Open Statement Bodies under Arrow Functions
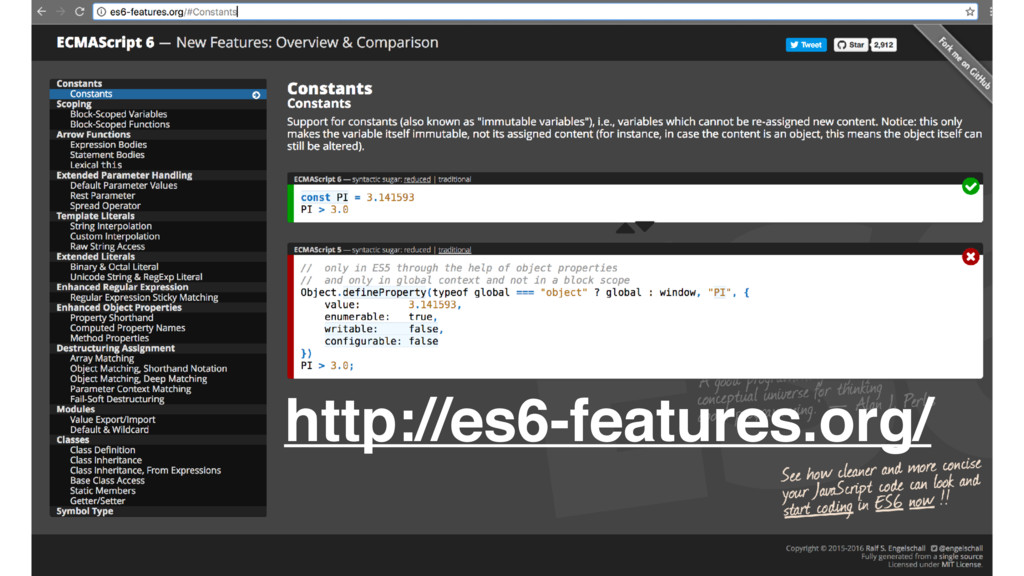The width and height of the screenshot is (1024, 576). point(107,155)
